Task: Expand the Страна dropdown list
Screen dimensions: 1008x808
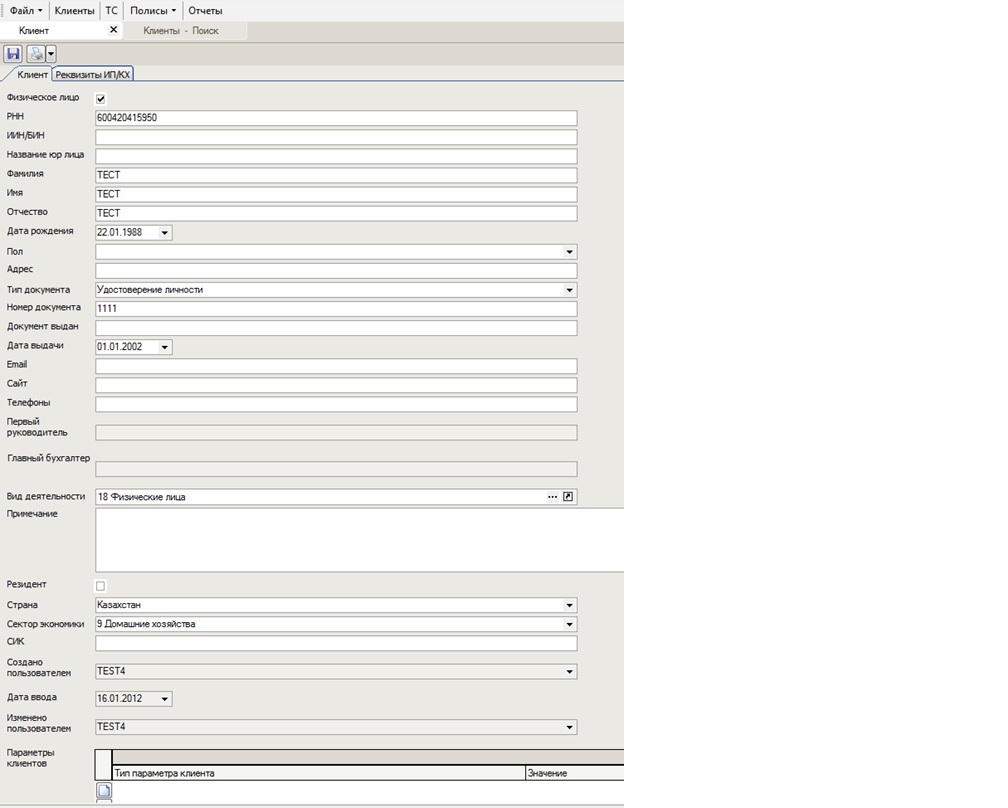Action: pos(569,605)
